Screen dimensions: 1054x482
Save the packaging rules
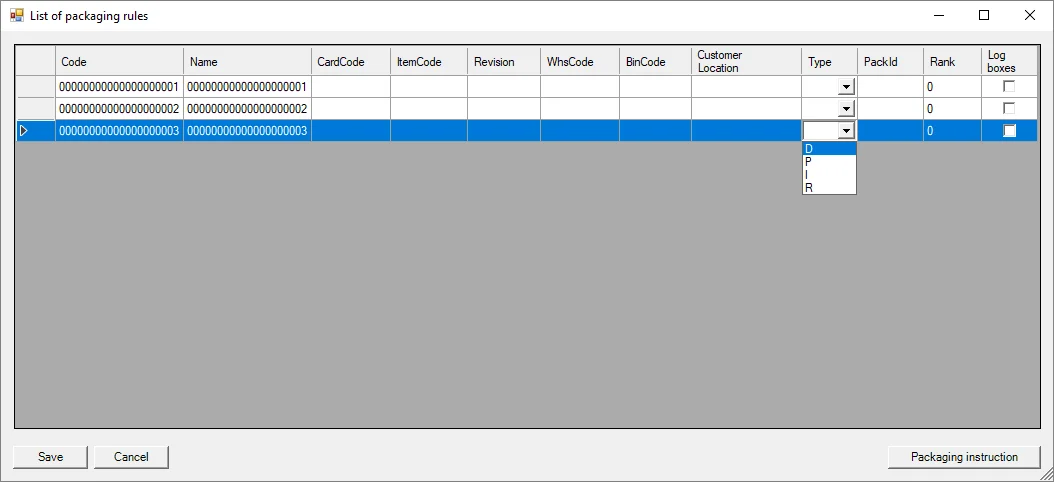point(50,457)
